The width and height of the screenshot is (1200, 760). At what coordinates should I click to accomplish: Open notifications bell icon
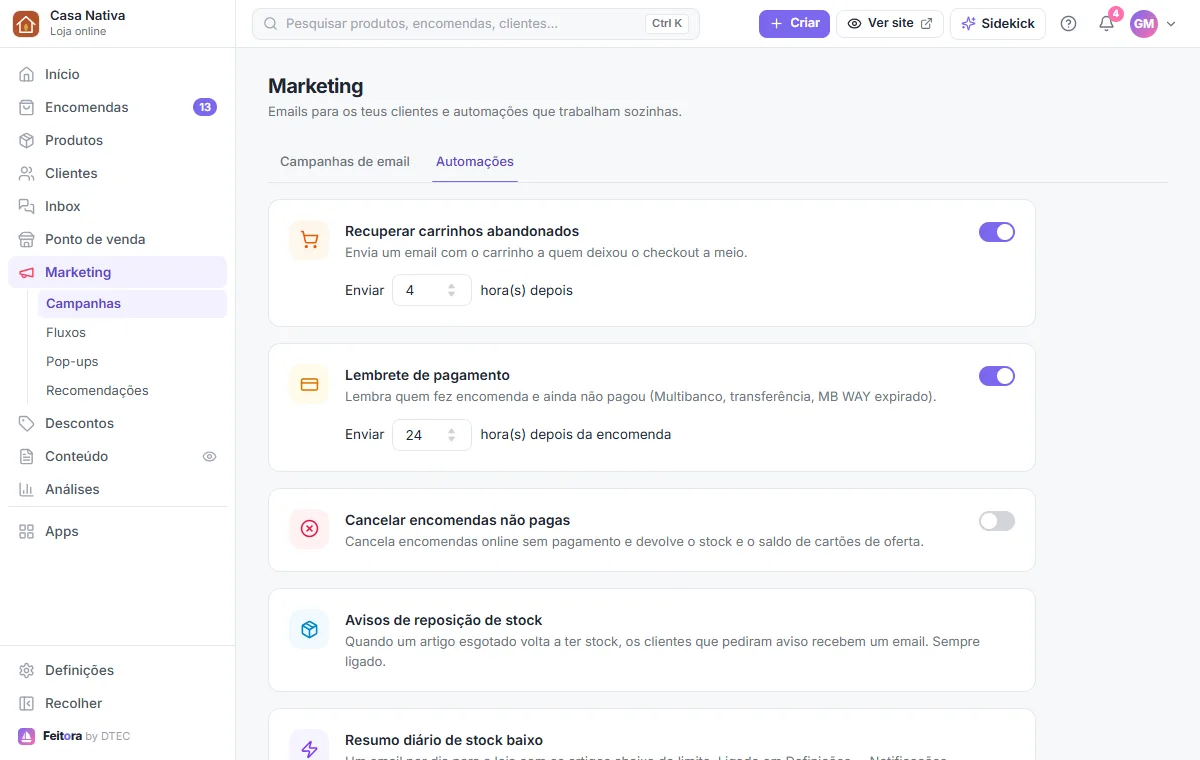(x=1106, y=24)
